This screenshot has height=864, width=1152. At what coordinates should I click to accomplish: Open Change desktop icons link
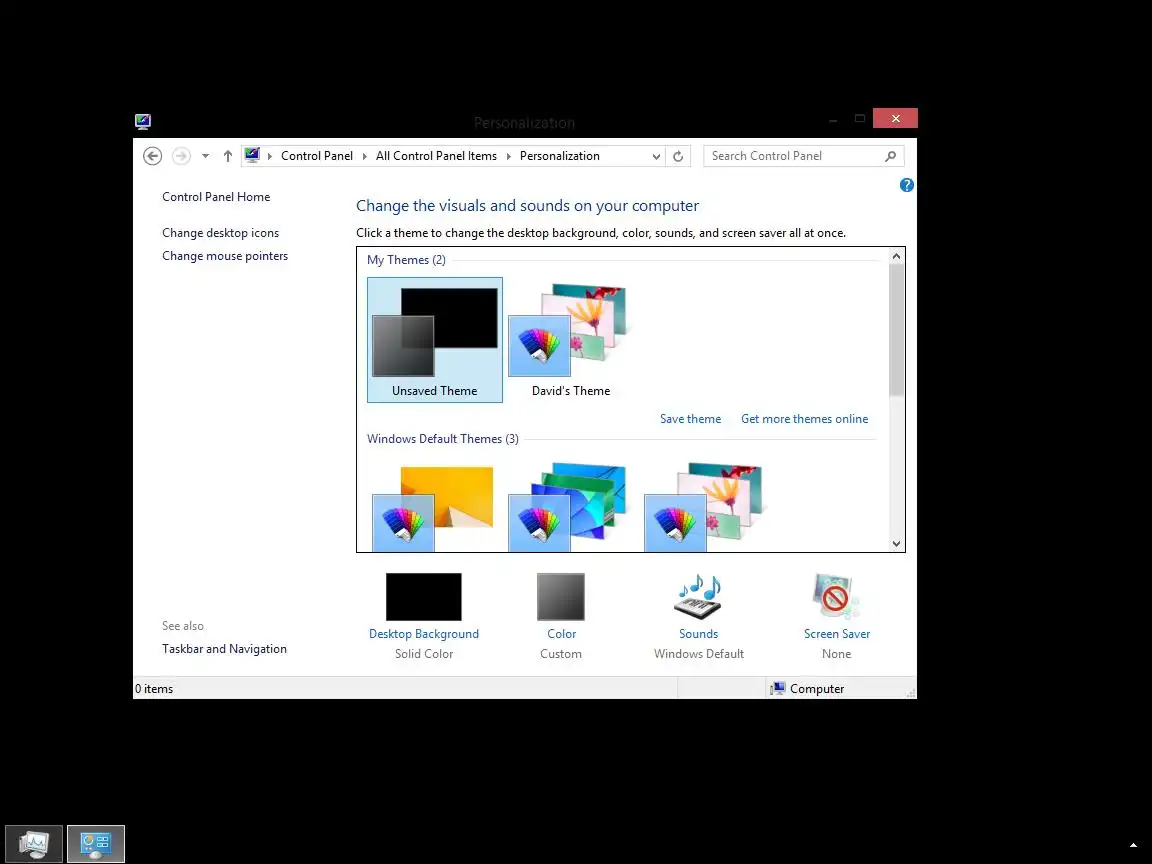[x=220, y=233]
